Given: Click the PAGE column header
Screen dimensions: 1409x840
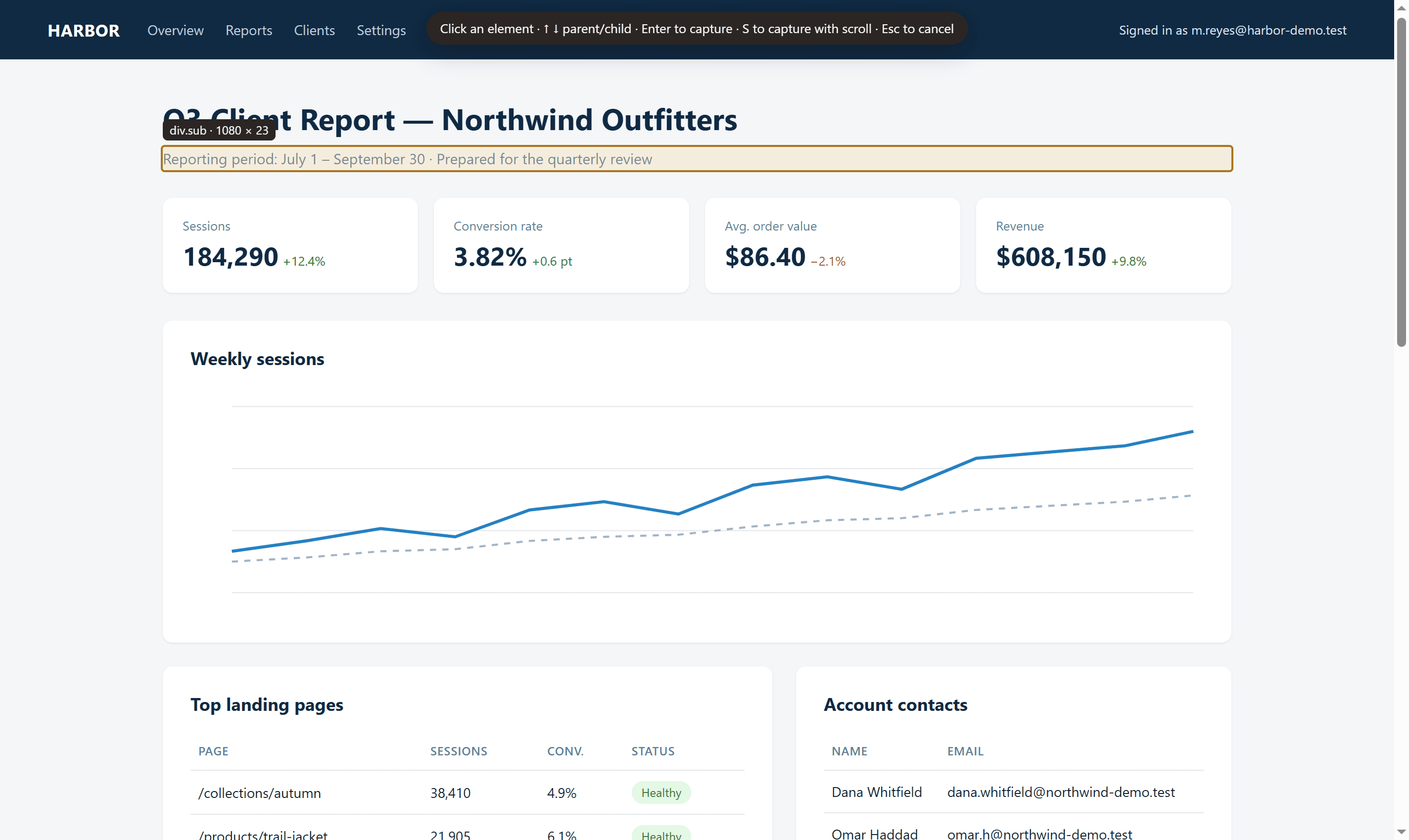Looking at the screenshot, I should pyautogui.click(x=213, y=751).
